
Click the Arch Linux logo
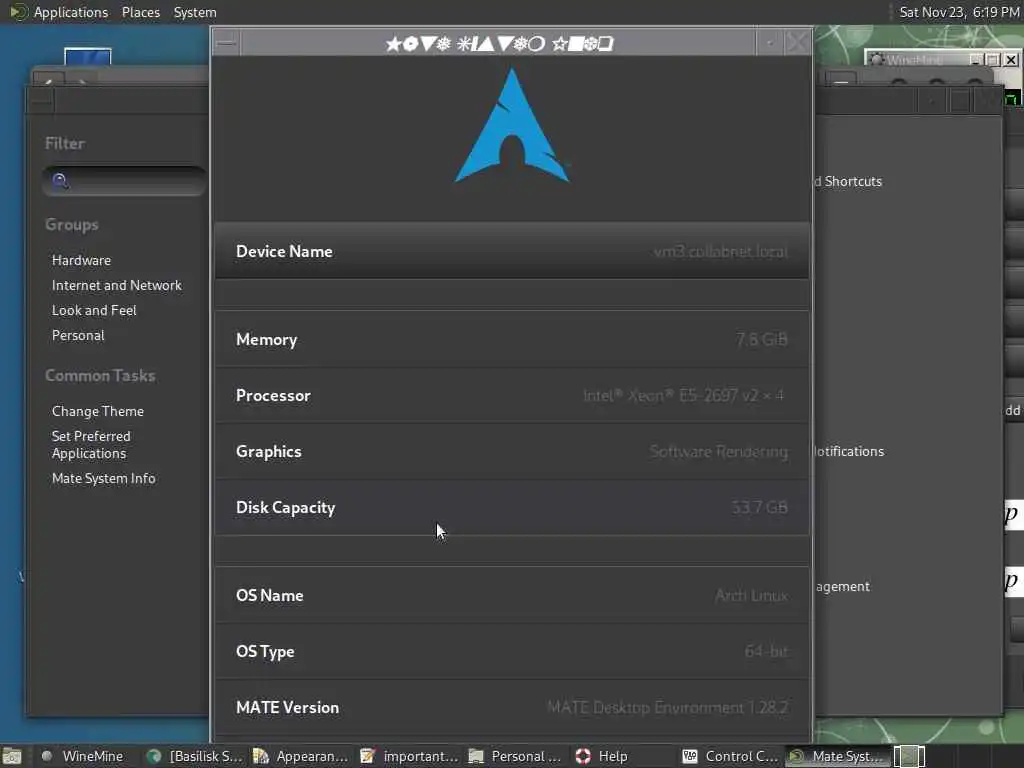point(512,126)
